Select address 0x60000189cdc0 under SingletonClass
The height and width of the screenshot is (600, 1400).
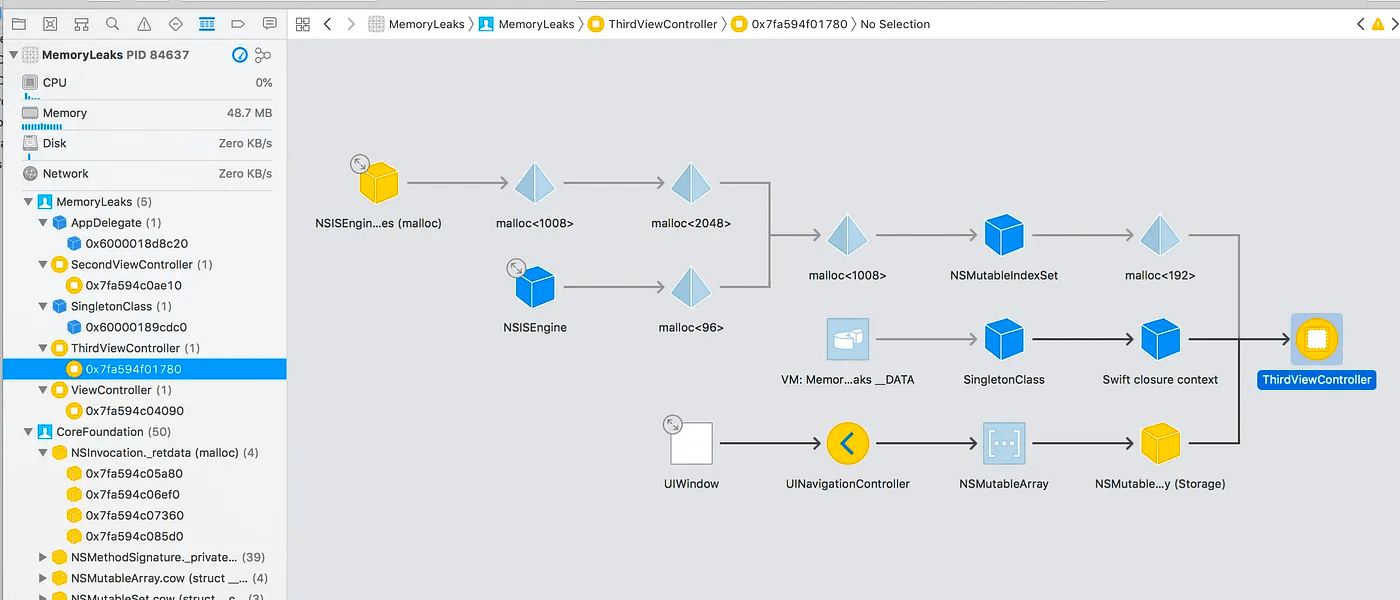136,327
